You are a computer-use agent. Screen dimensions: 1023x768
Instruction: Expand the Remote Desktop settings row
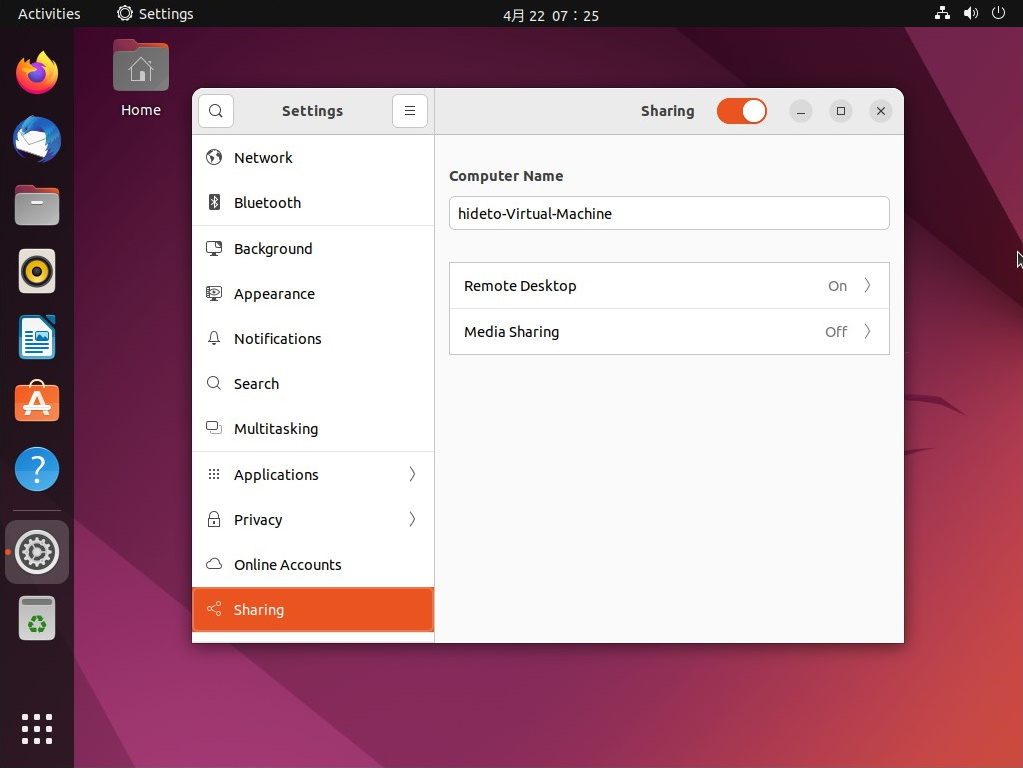click(x=669, y=285)
